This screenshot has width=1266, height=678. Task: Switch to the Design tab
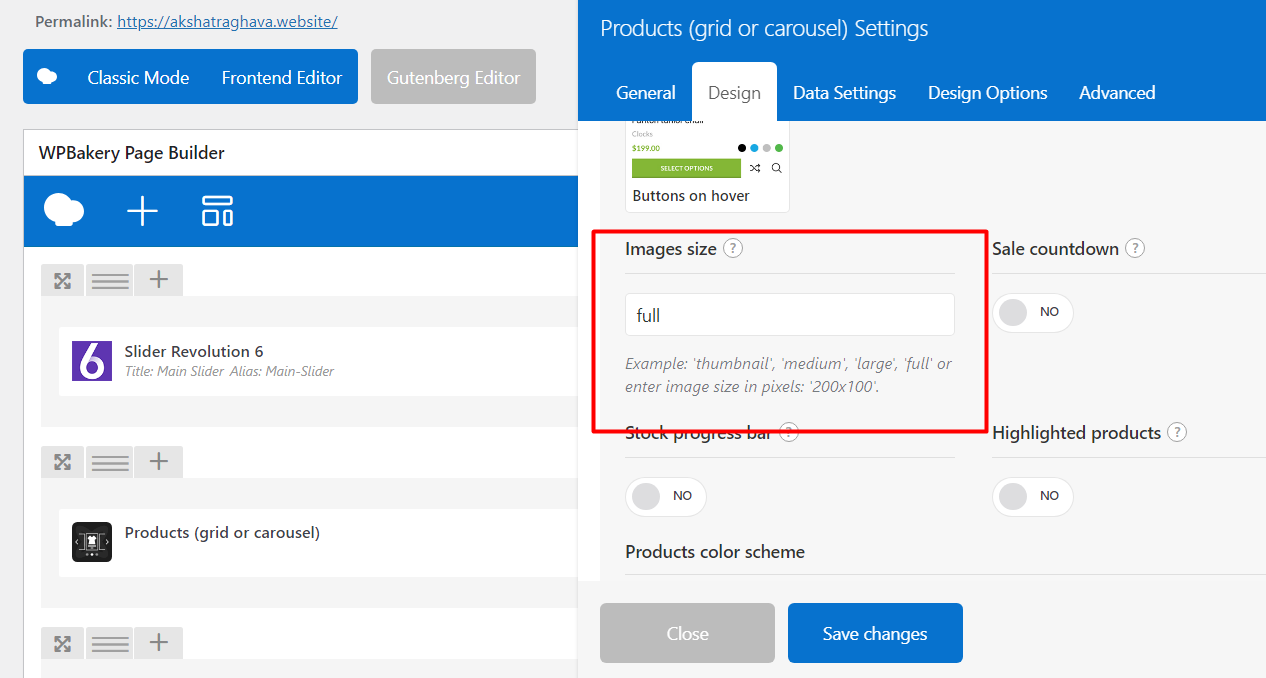[734, 92]
